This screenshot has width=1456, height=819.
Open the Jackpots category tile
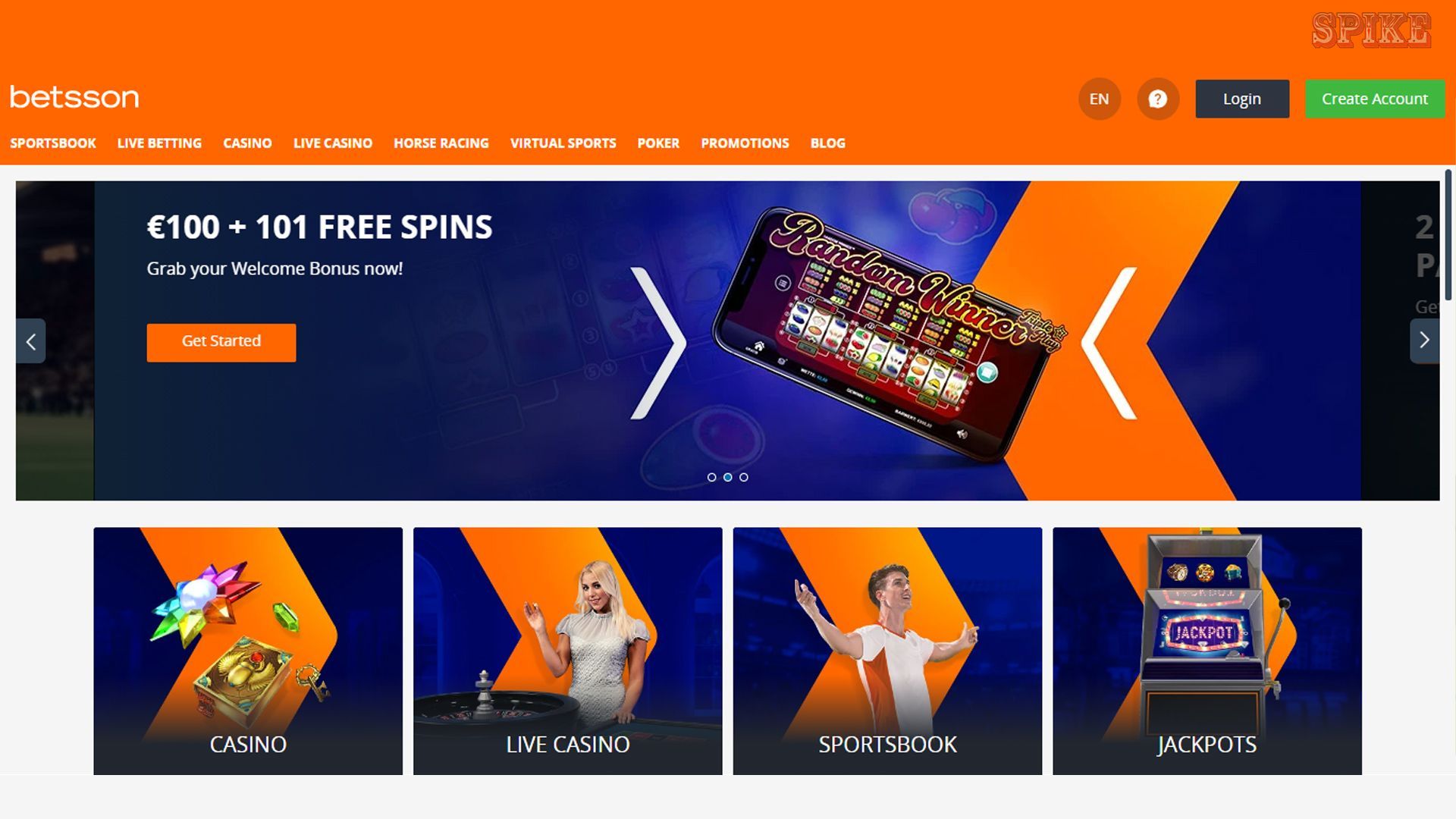point(1207,651)
